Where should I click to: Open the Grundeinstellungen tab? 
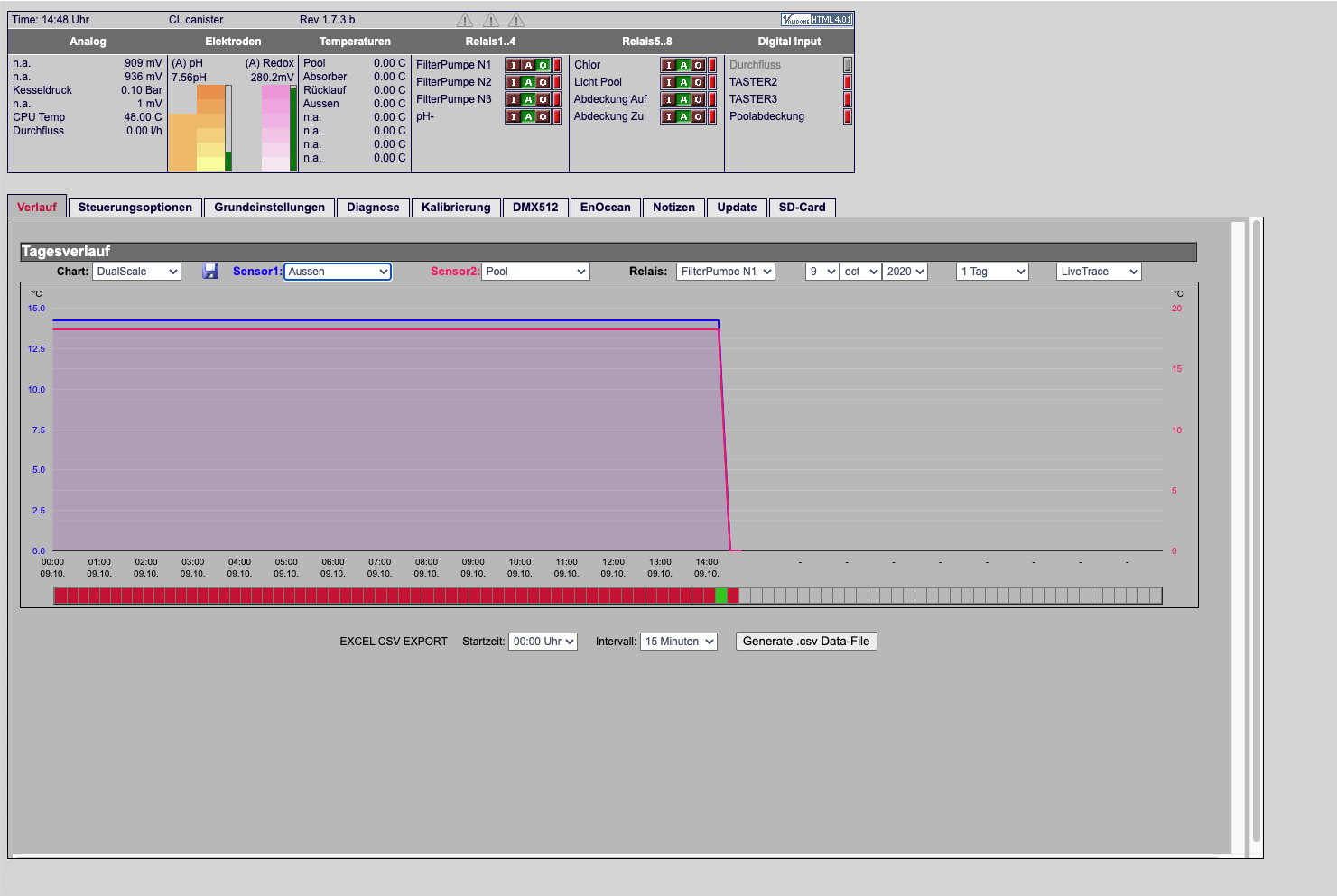[x=270, y=207]
